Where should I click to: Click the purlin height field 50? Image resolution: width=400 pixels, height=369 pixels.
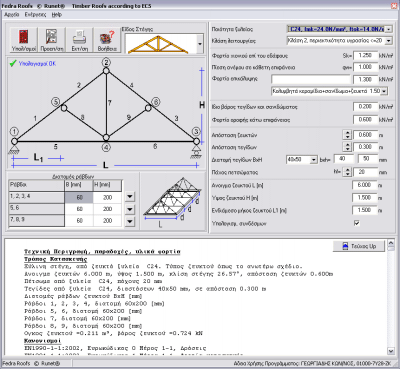(367, 159)
